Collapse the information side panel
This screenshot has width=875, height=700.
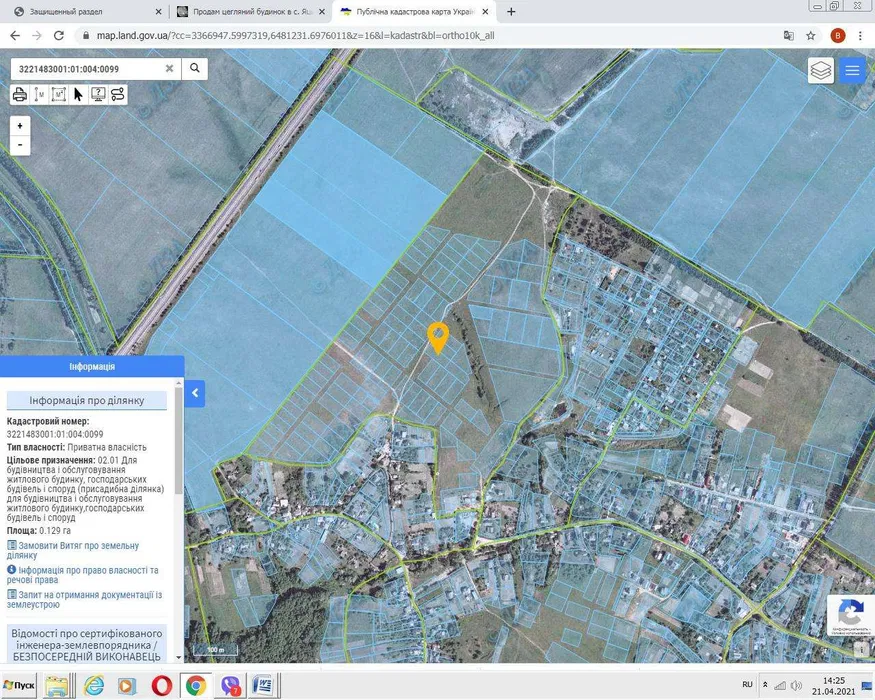(195, 393)
